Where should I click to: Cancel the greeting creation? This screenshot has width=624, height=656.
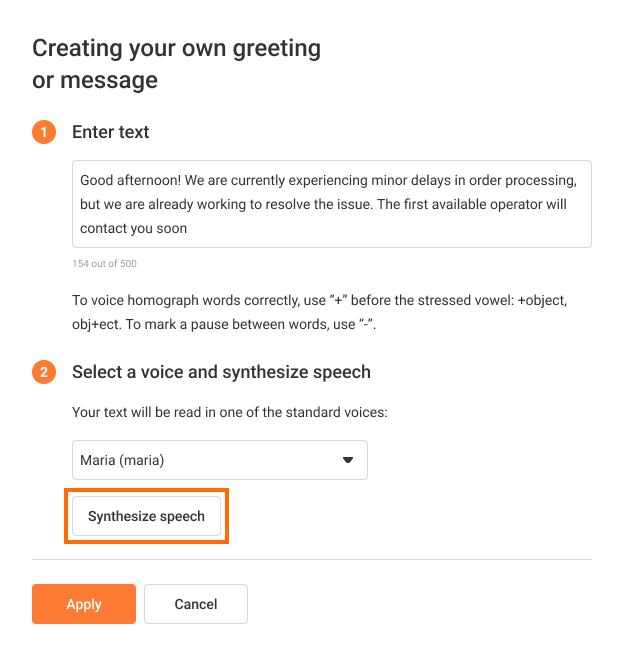(196, 604)
